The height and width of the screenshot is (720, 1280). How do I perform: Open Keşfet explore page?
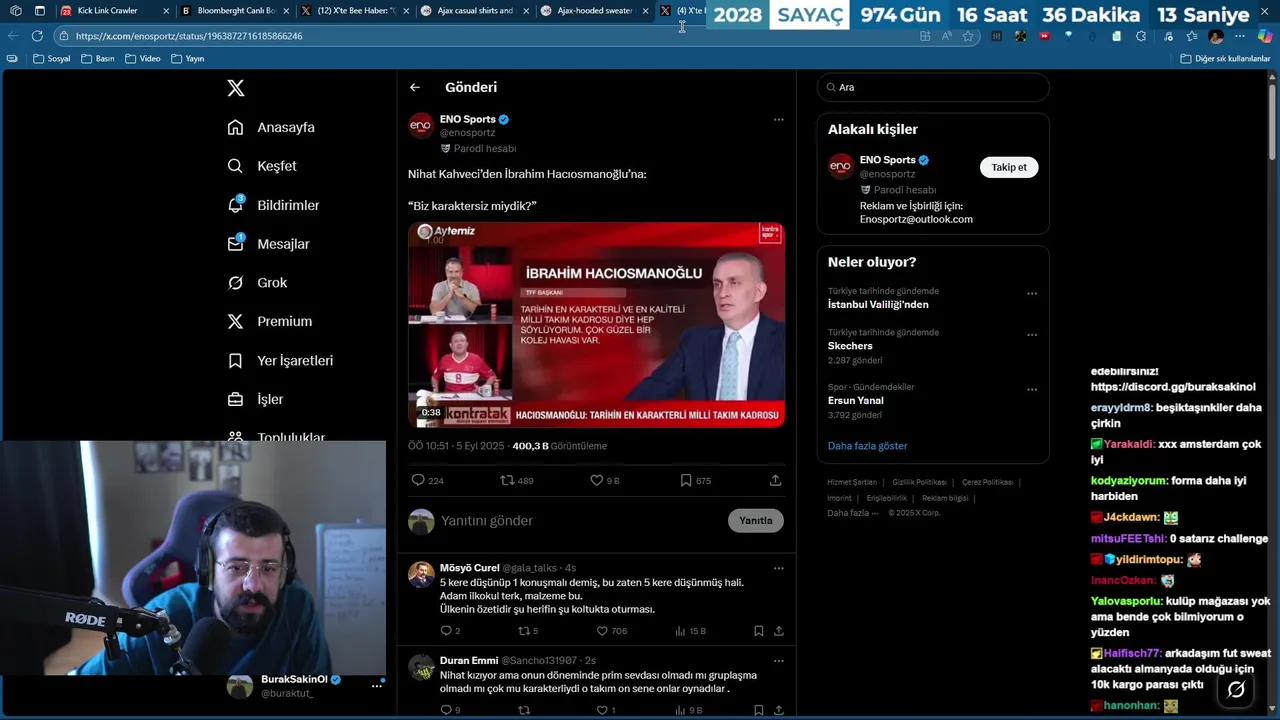point(262,166)
